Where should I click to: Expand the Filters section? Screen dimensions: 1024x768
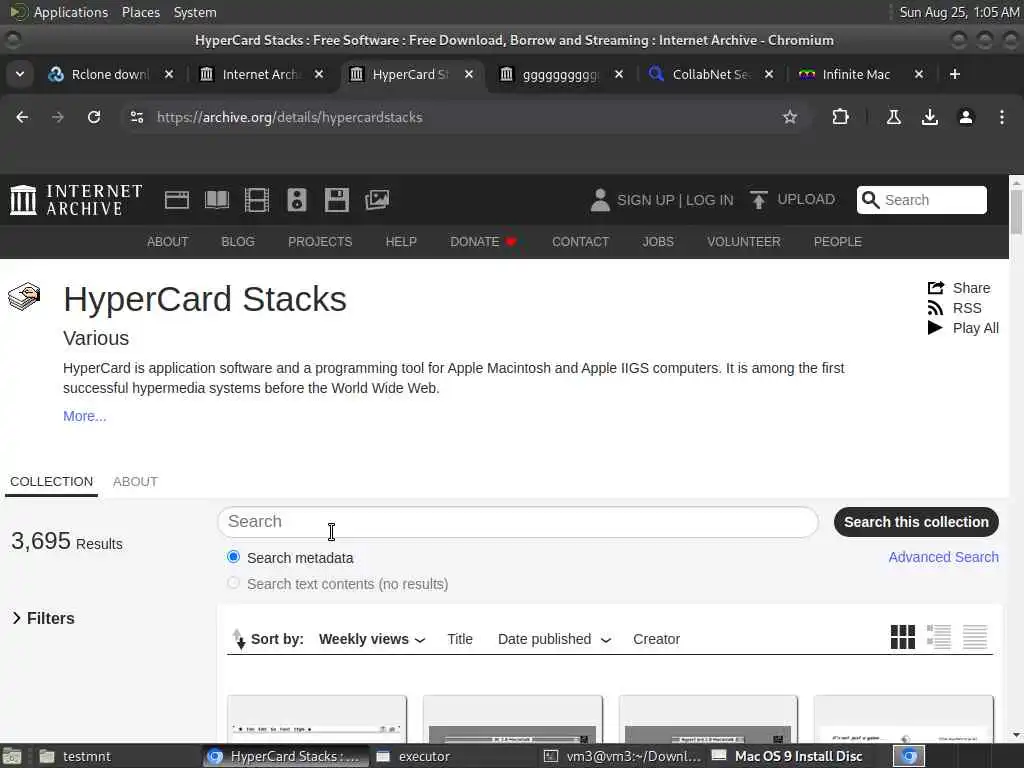(43, 618)
